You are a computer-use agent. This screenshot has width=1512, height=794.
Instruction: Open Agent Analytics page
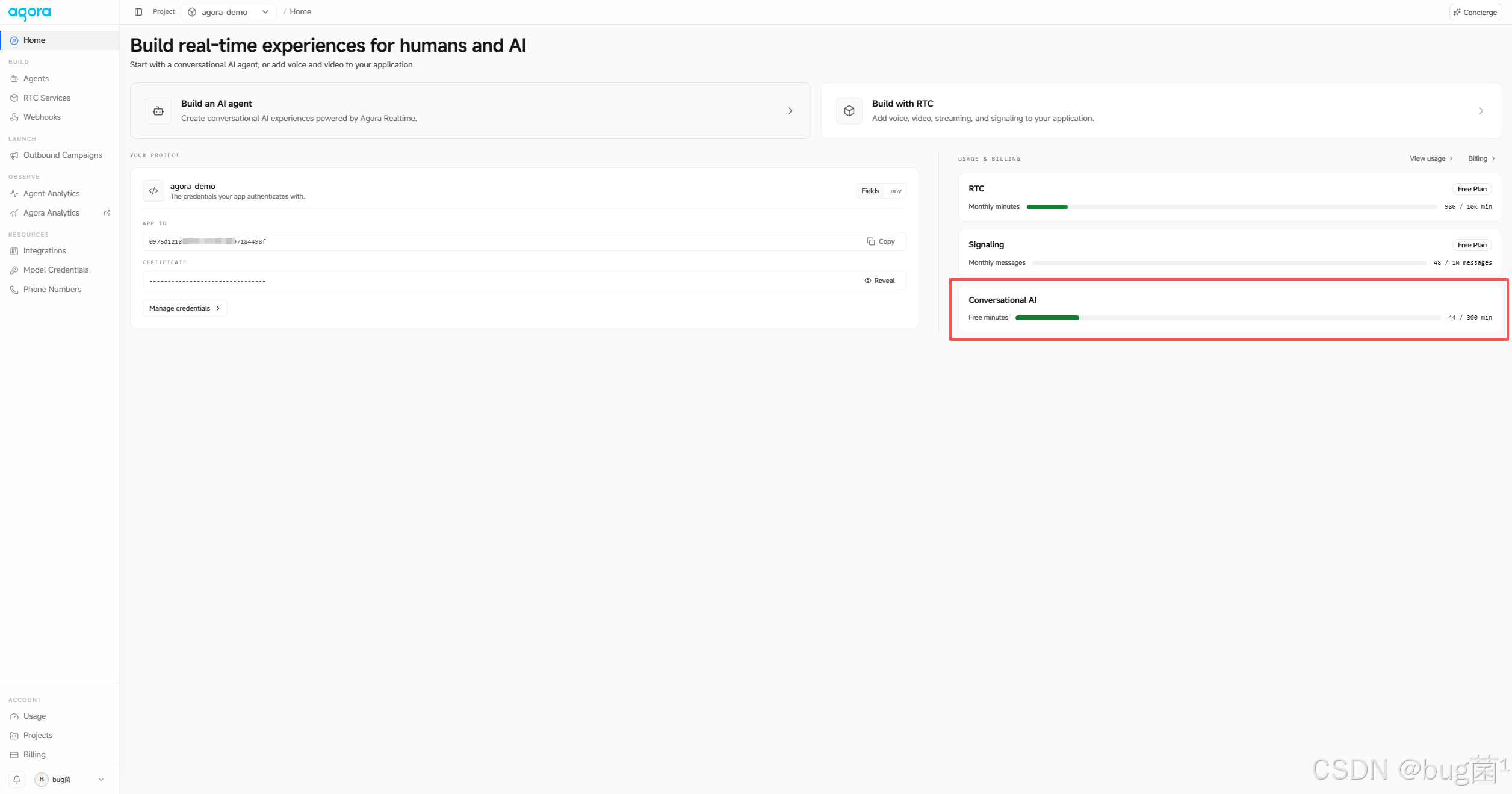pos(60,194)
